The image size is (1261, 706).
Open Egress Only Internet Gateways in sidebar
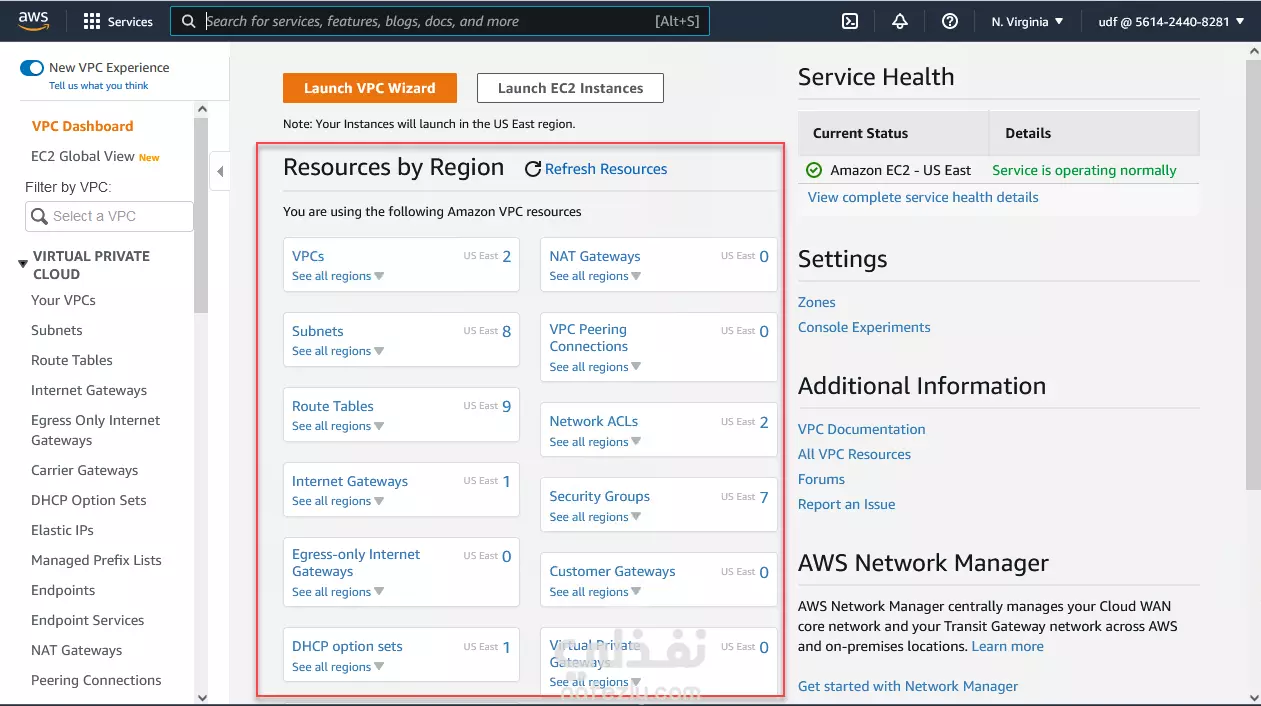click(x=95, y=430)
